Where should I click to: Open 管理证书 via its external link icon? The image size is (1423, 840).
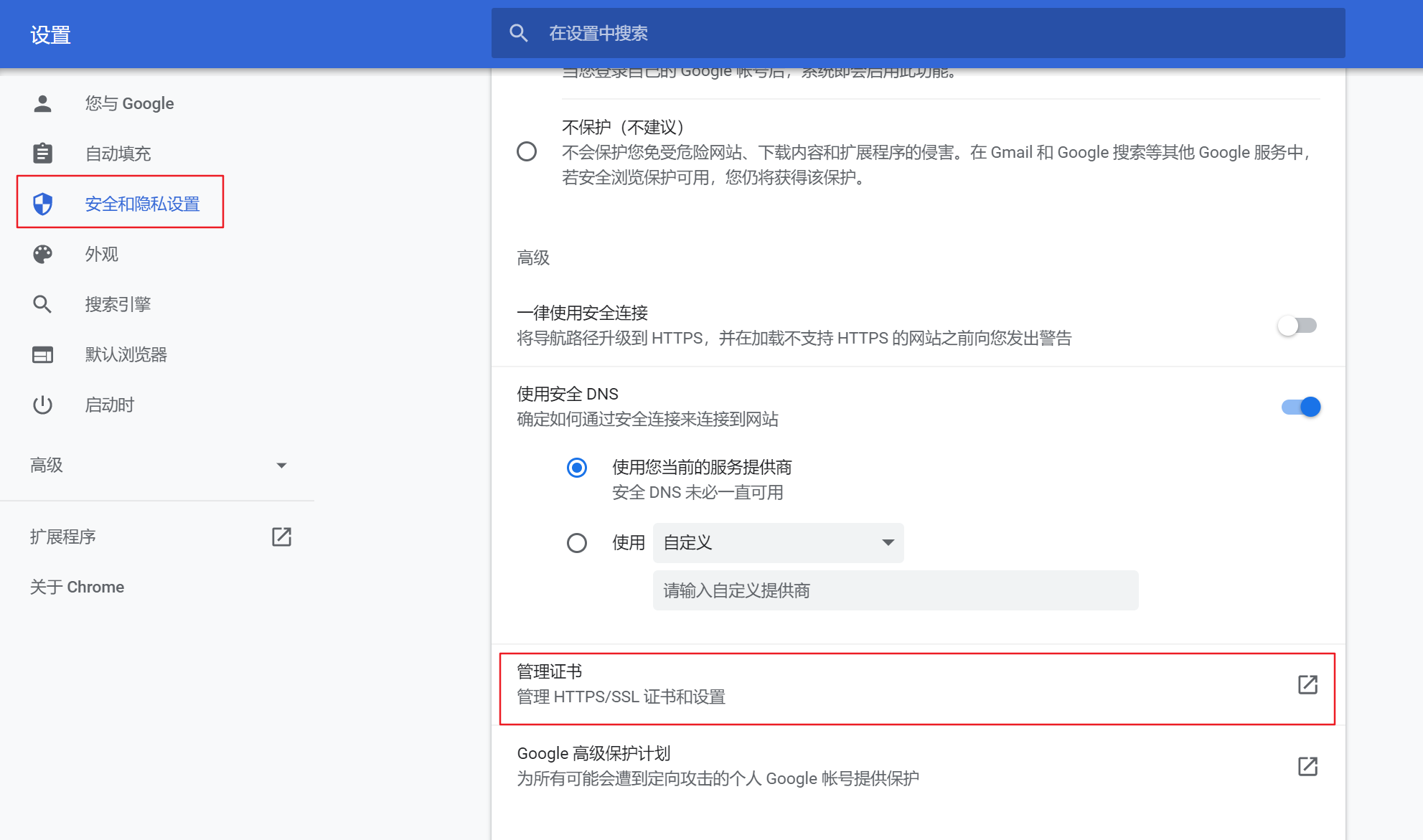point(1308,685)
